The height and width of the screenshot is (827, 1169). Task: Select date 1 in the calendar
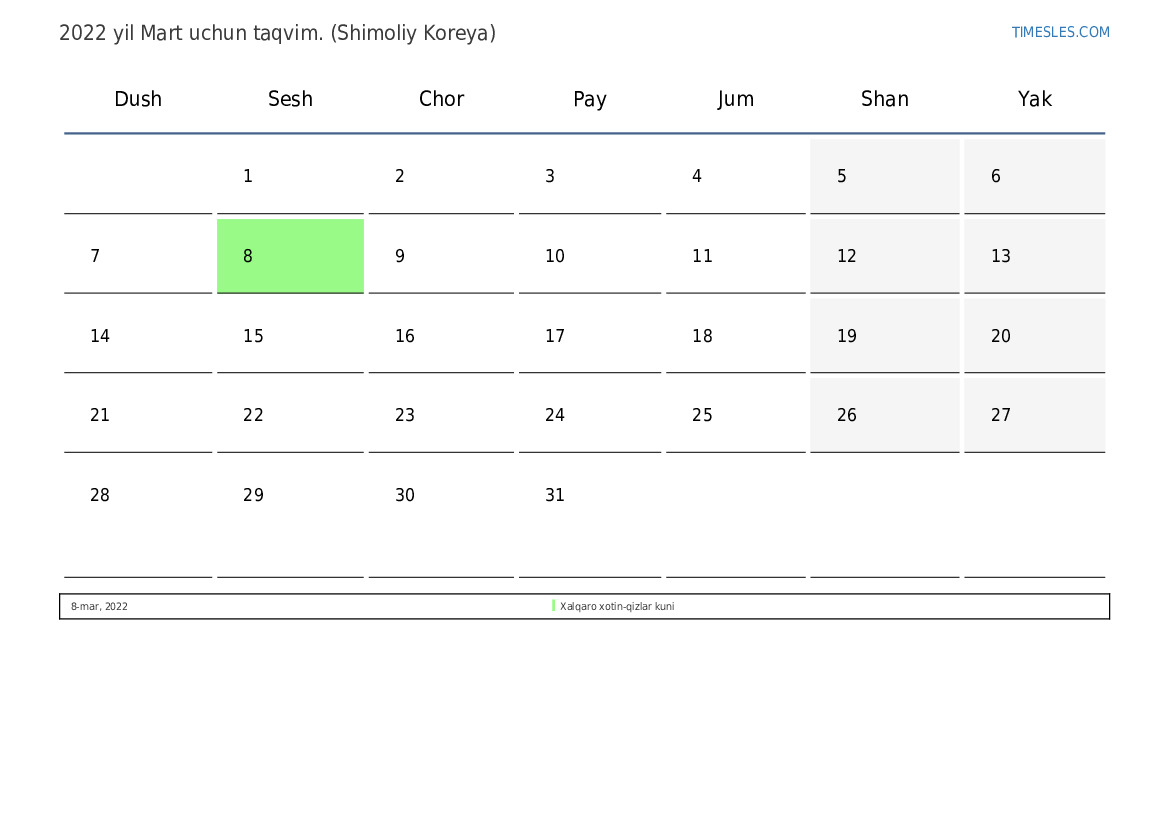pos(290,176)
